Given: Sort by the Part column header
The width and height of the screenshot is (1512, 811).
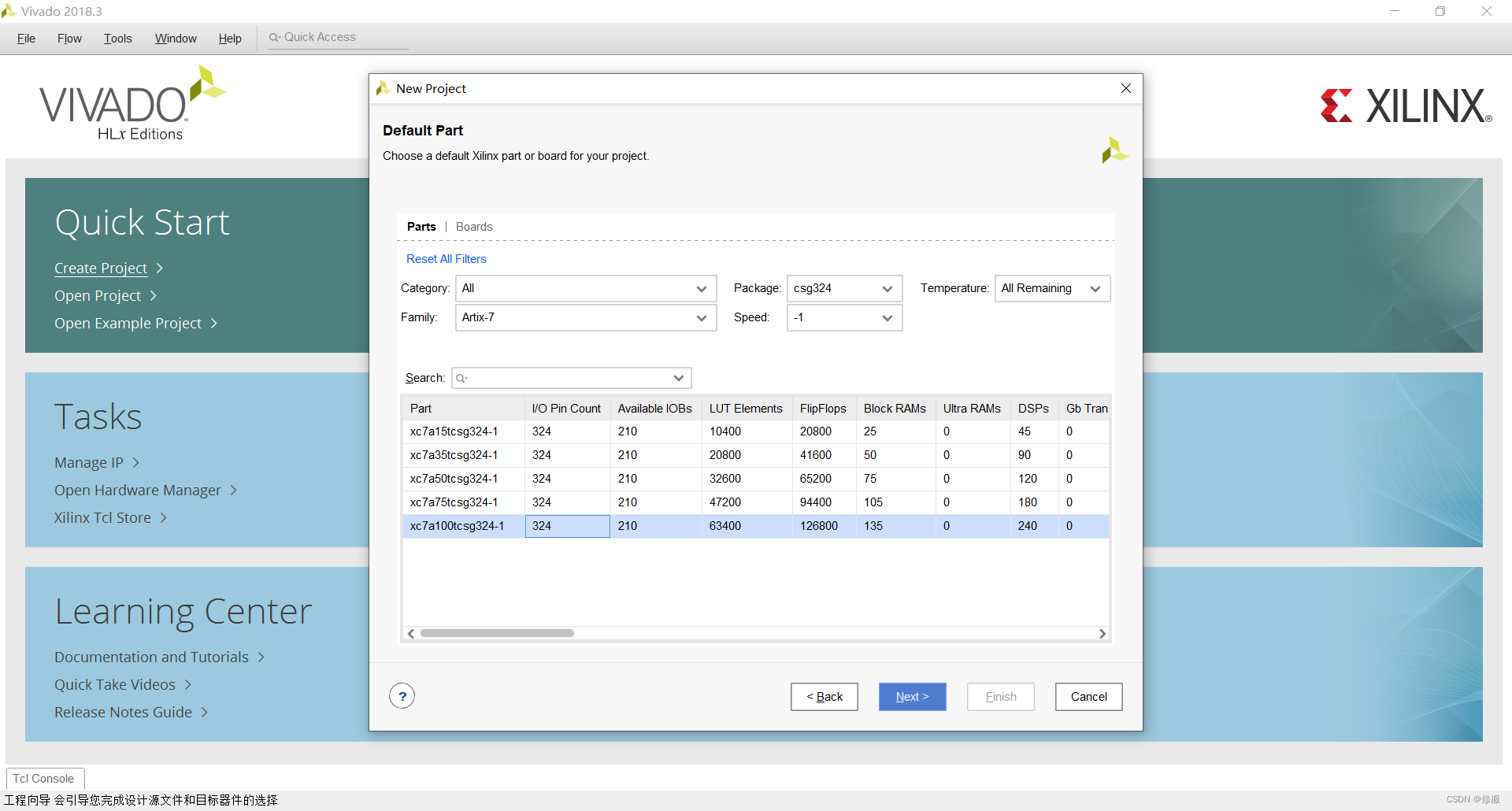Looking at the screenshot, I should [463, 409].
